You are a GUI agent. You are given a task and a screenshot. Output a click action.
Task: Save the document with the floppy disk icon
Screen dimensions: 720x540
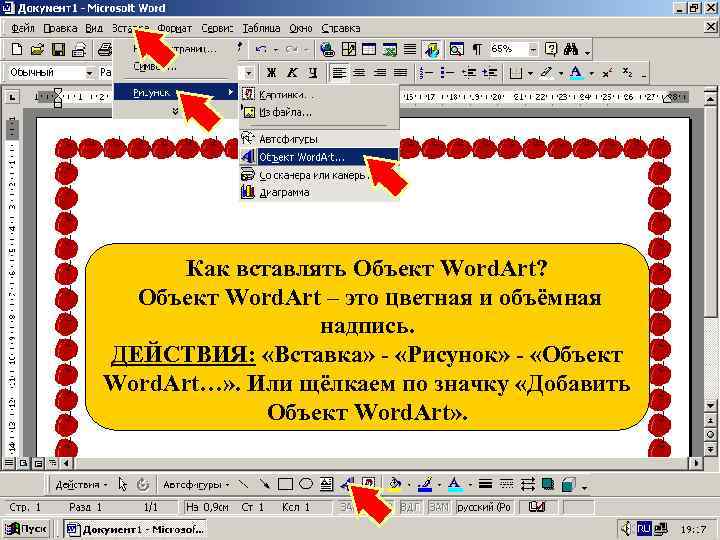[x=58, y=49]
